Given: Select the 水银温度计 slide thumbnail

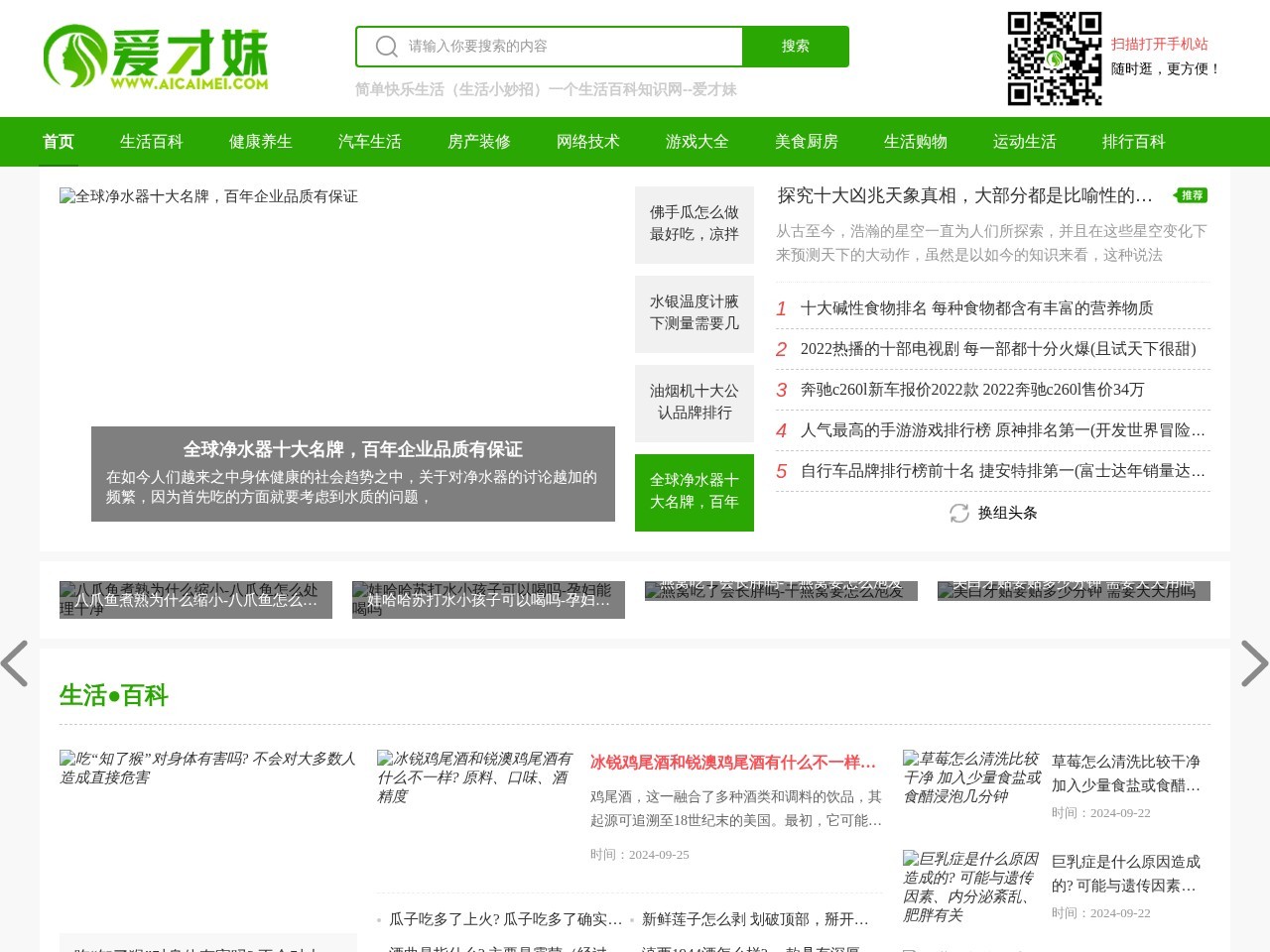Looking at the screenshot, I should (x=695, y=313).
